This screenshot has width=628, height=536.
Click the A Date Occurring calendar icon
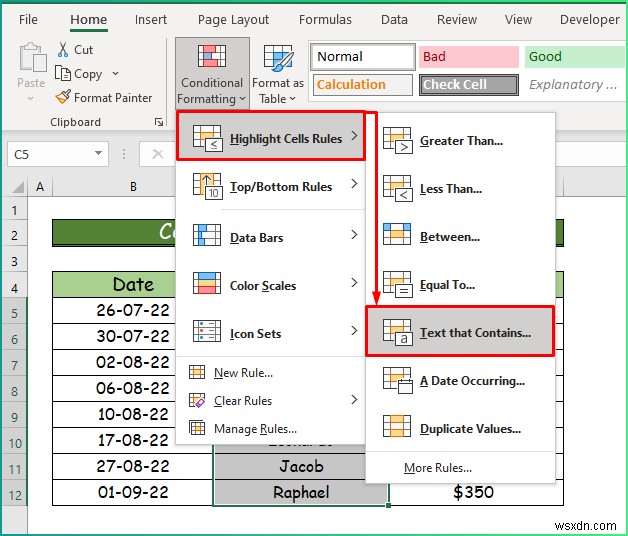397,380
